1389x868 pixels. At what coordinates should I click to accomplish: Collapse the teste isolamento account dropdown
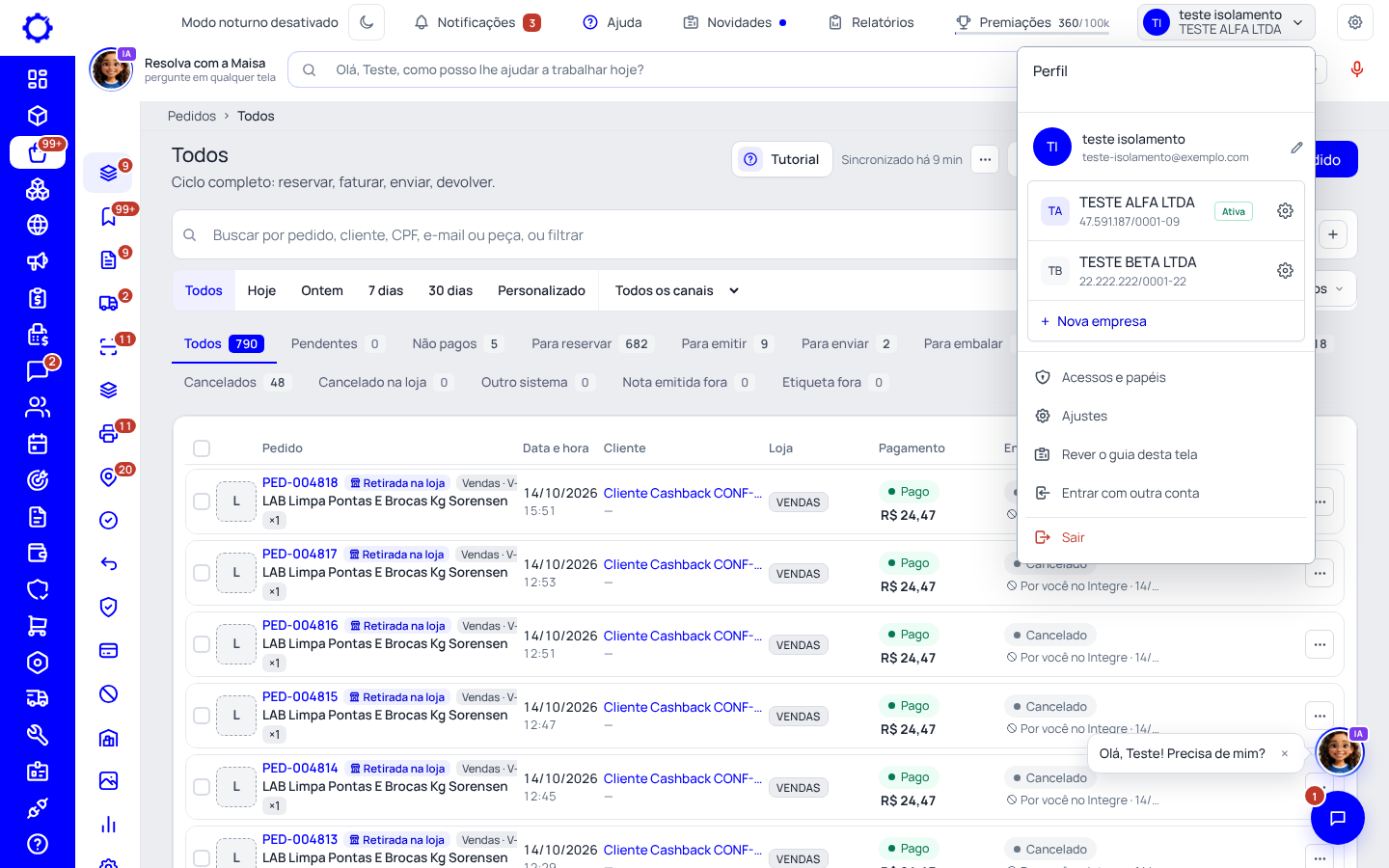tap(1225, 22)
